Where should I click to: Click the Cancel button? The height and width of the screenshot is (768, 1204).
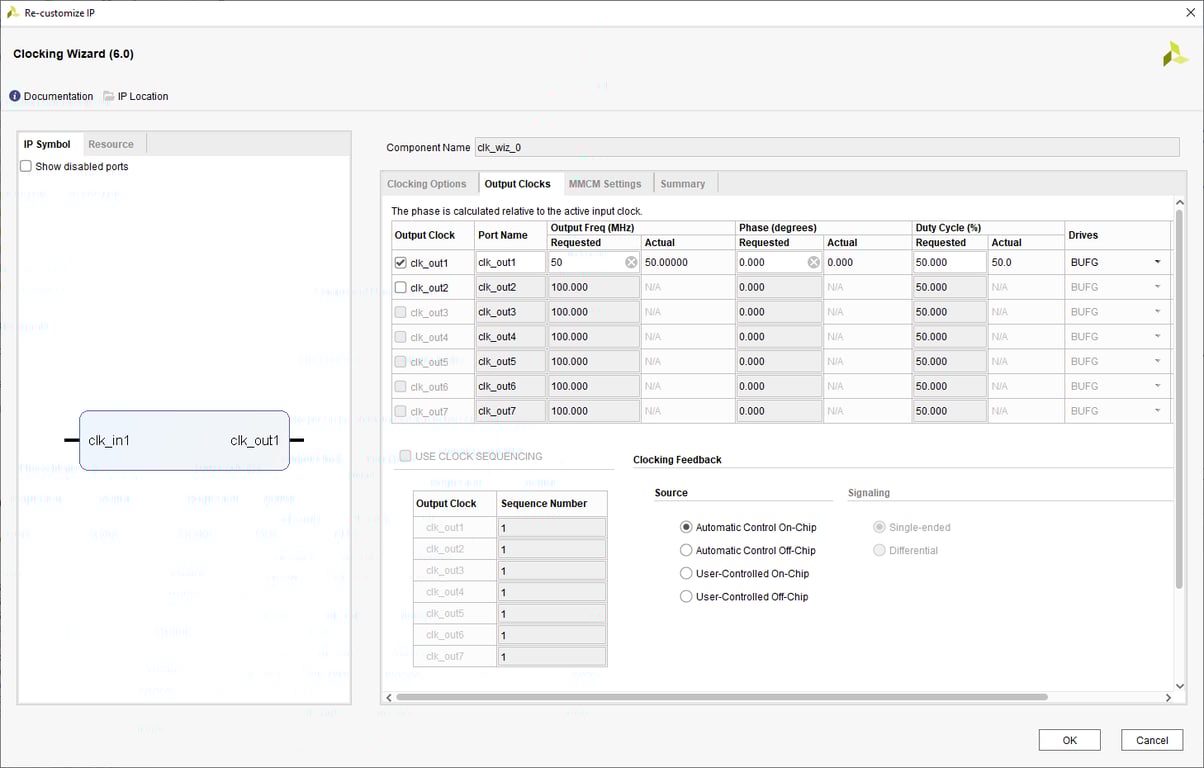(x=1152, y=740)
